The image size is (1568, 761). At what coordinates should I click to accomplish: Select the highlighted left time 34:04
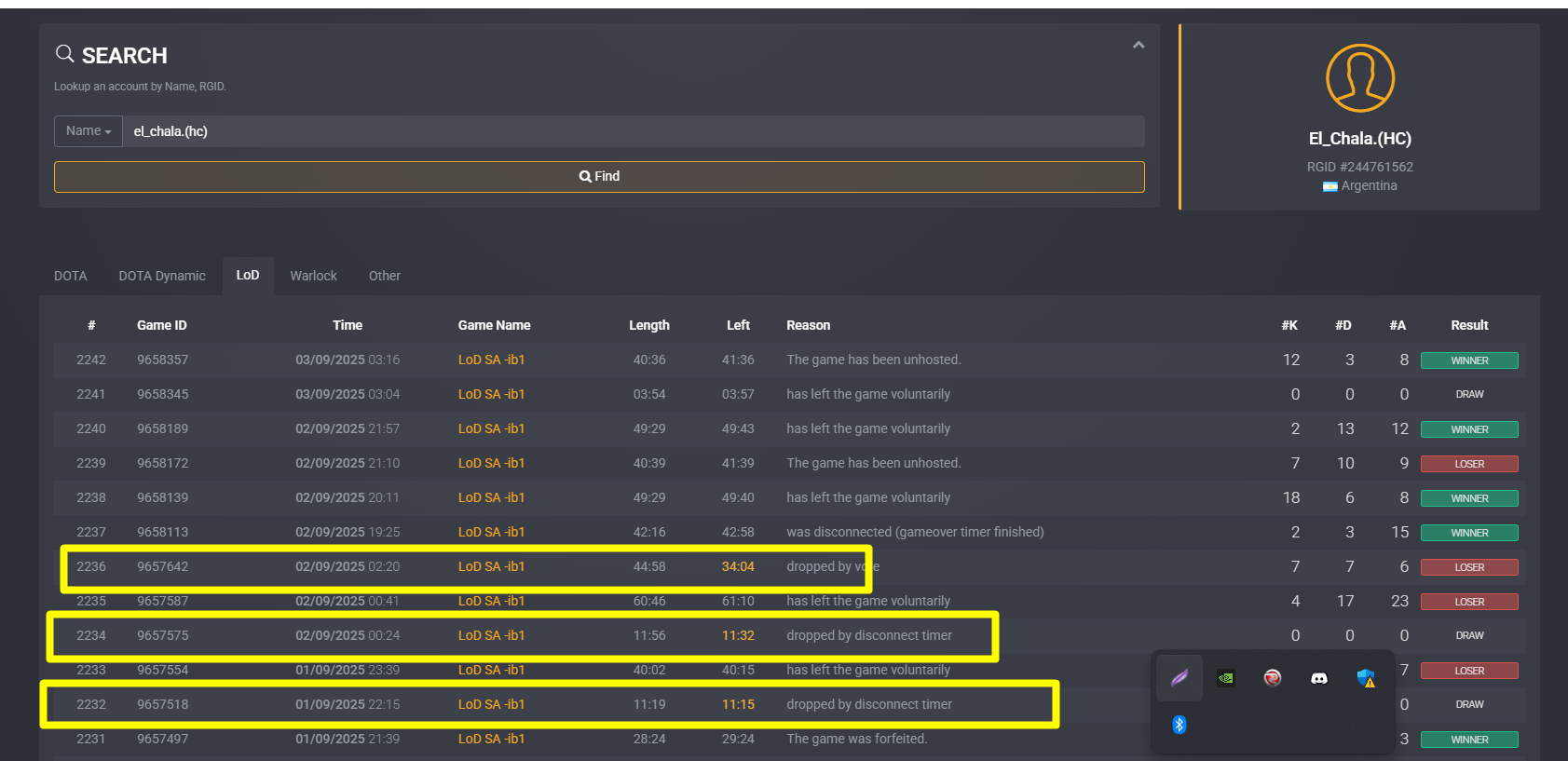[x=738, y=566]
